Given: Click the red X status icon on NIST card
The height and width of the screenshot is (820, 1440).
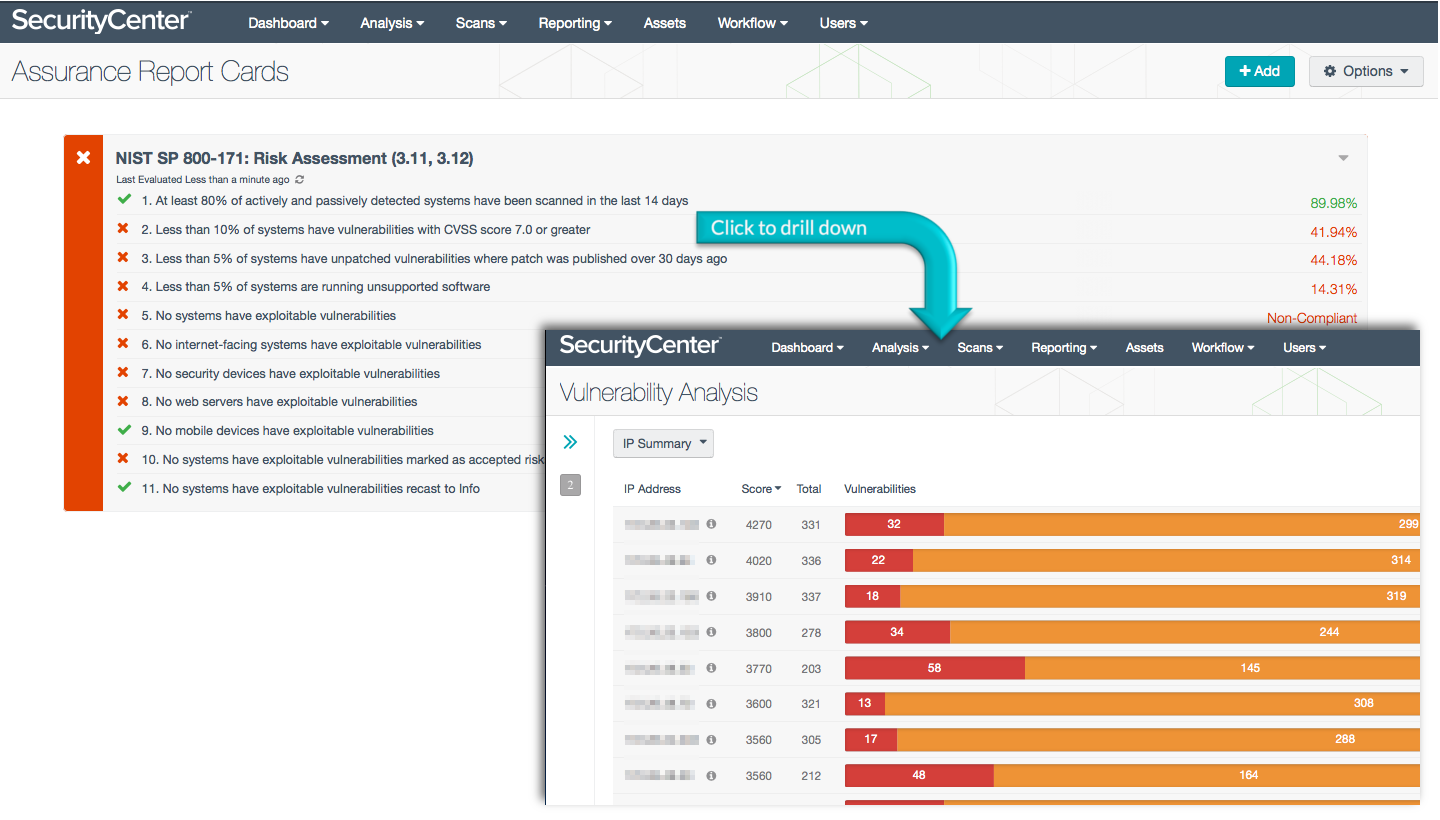Looking at the screenshot, I should click(x=84, y=158).
